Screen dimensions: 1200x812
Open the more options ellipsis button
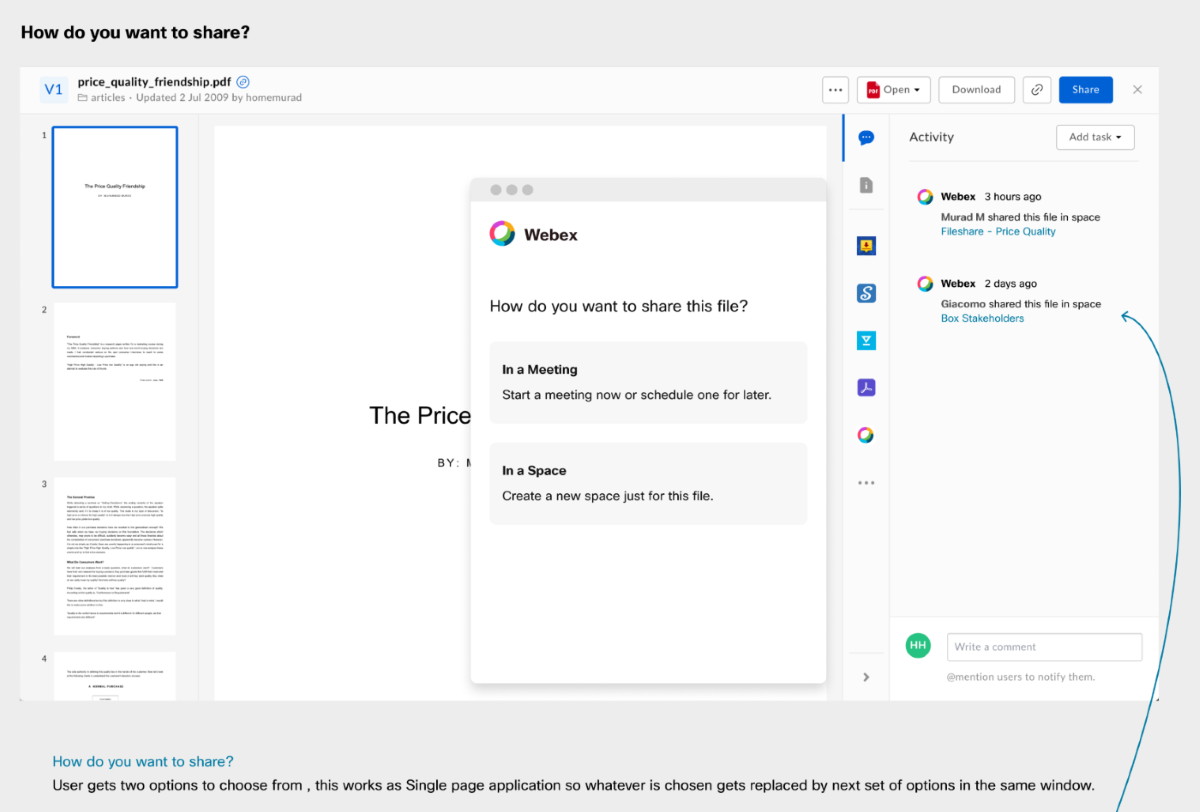pyautogui.click(x=836, y=90)
